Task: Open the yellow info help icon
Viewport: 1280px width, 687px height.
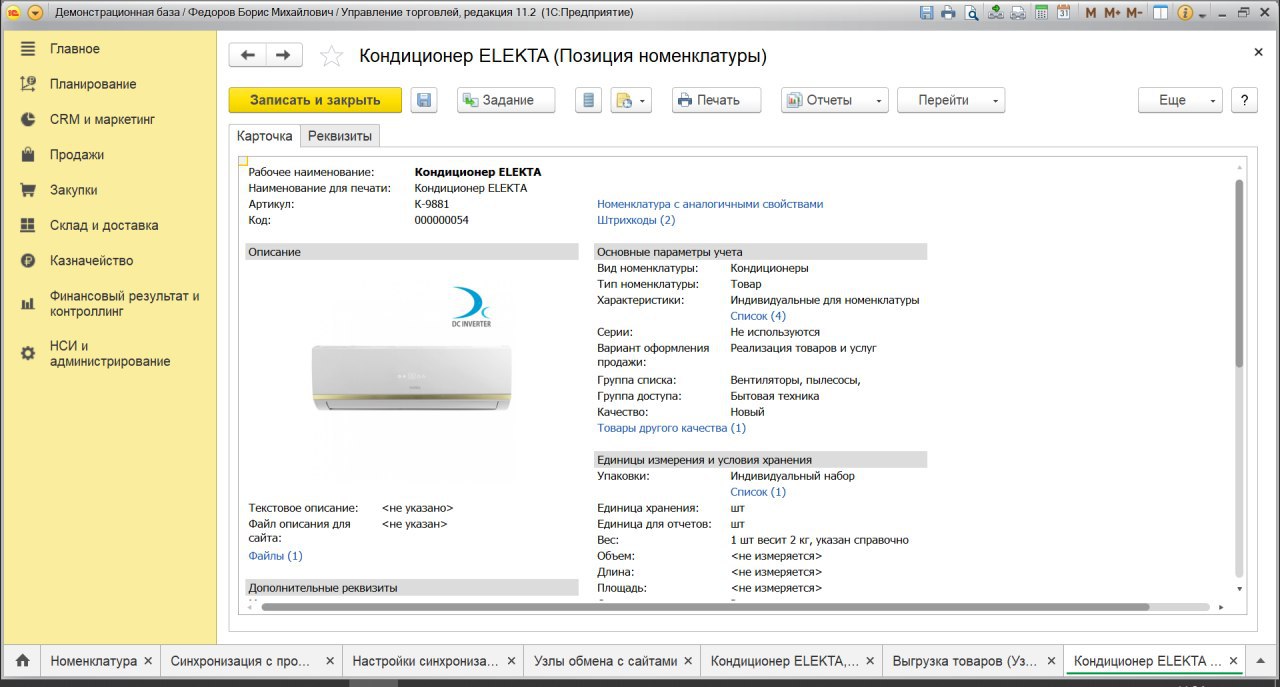Action: (x=1185, y=13)
